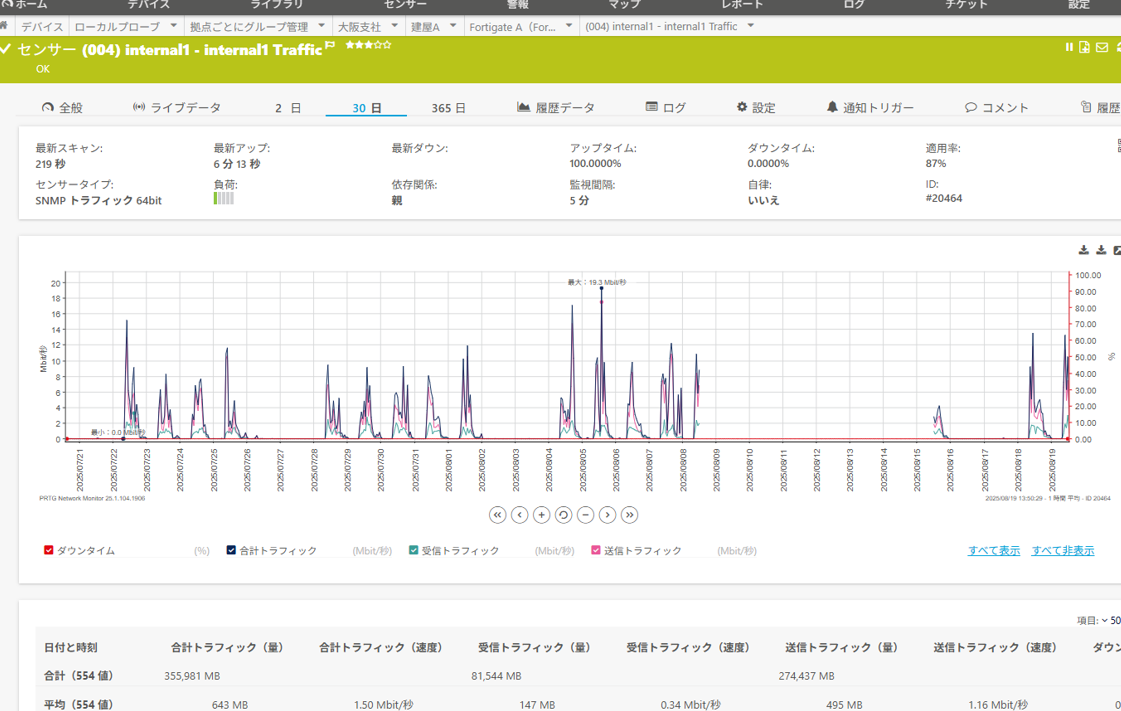This screenshot has height=711, width=1121.
Task: Toggle the 送信トラフィック channel checkbox
Action: click(596, 550)
